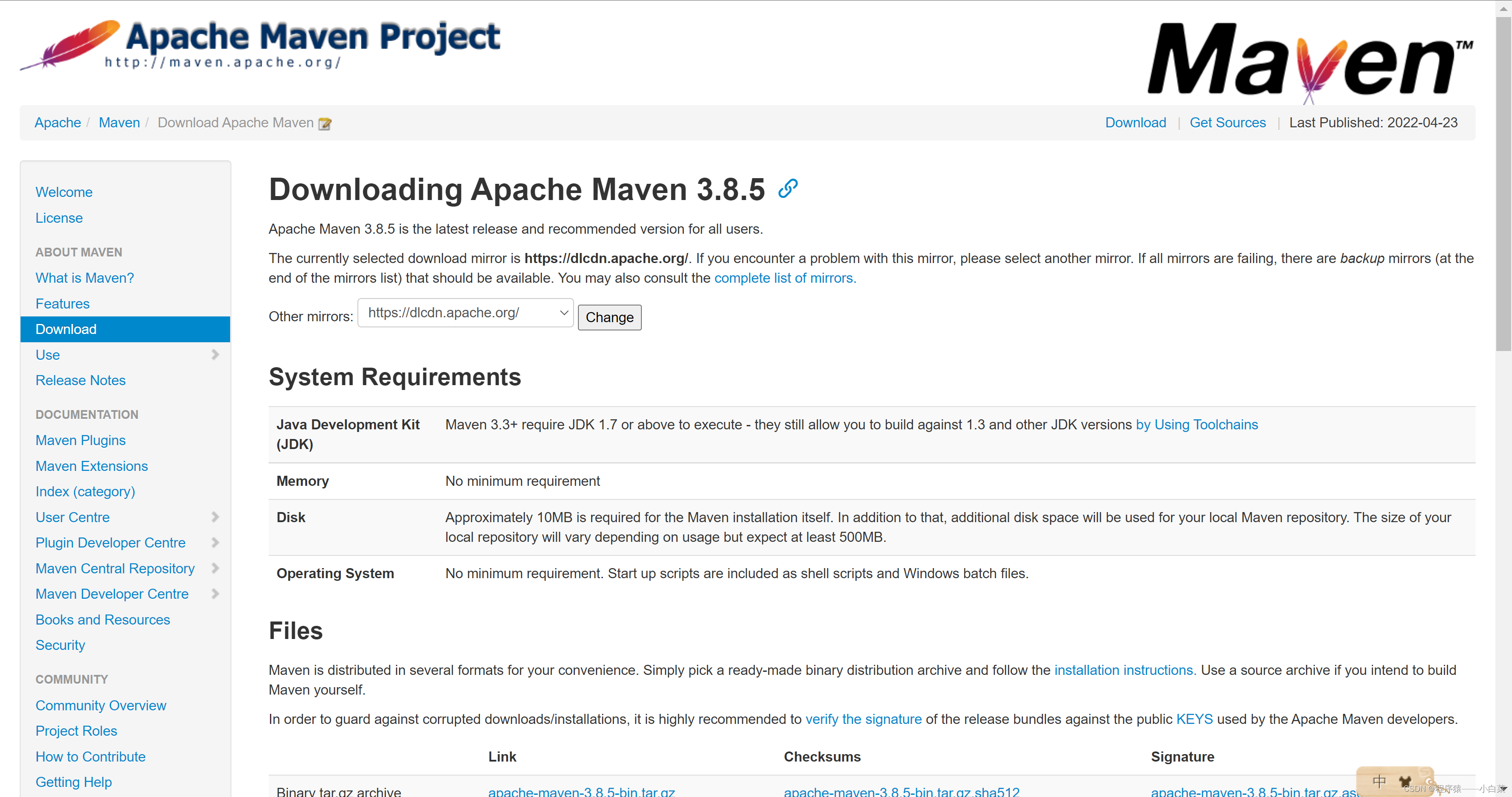The height and width of the screenshot is (797, 1512).
Task: Click 'Last Published: 2022-04-23' text
Action: 1373,123
